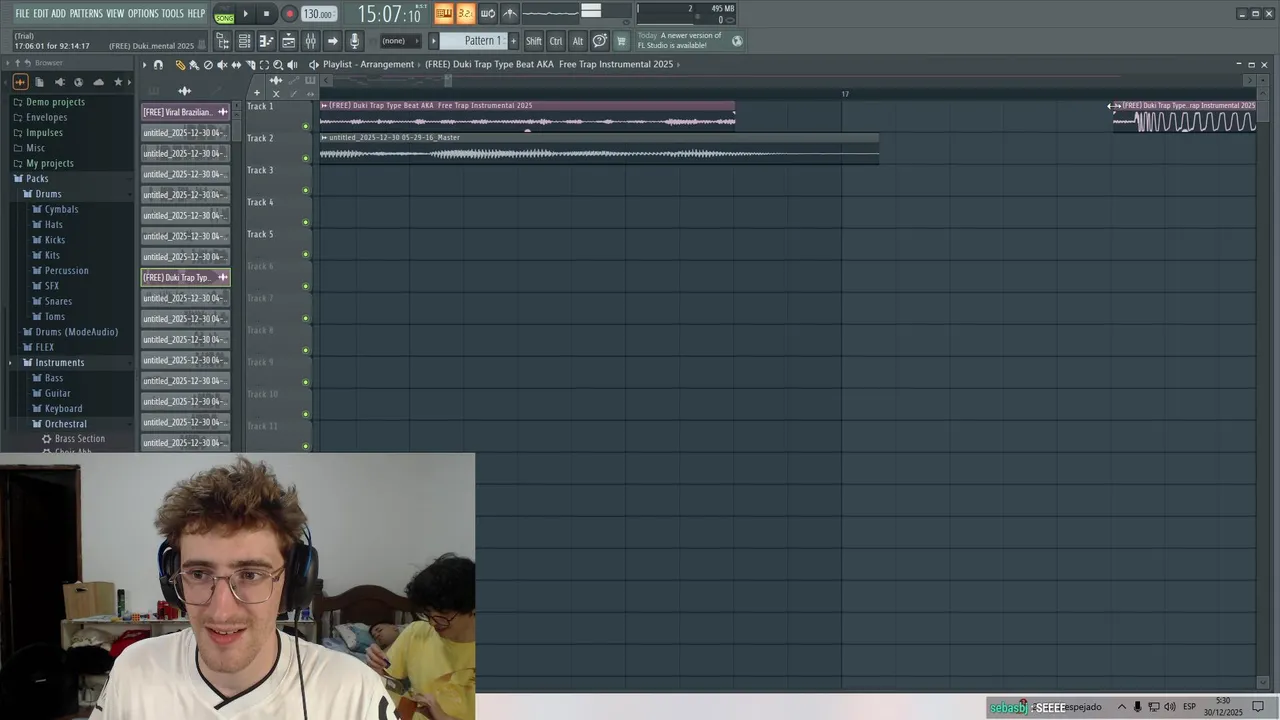This screenshot has height=720, width=1280.
Task: Select the Delete tool in playlist toolbar
Action: (208, 65)
